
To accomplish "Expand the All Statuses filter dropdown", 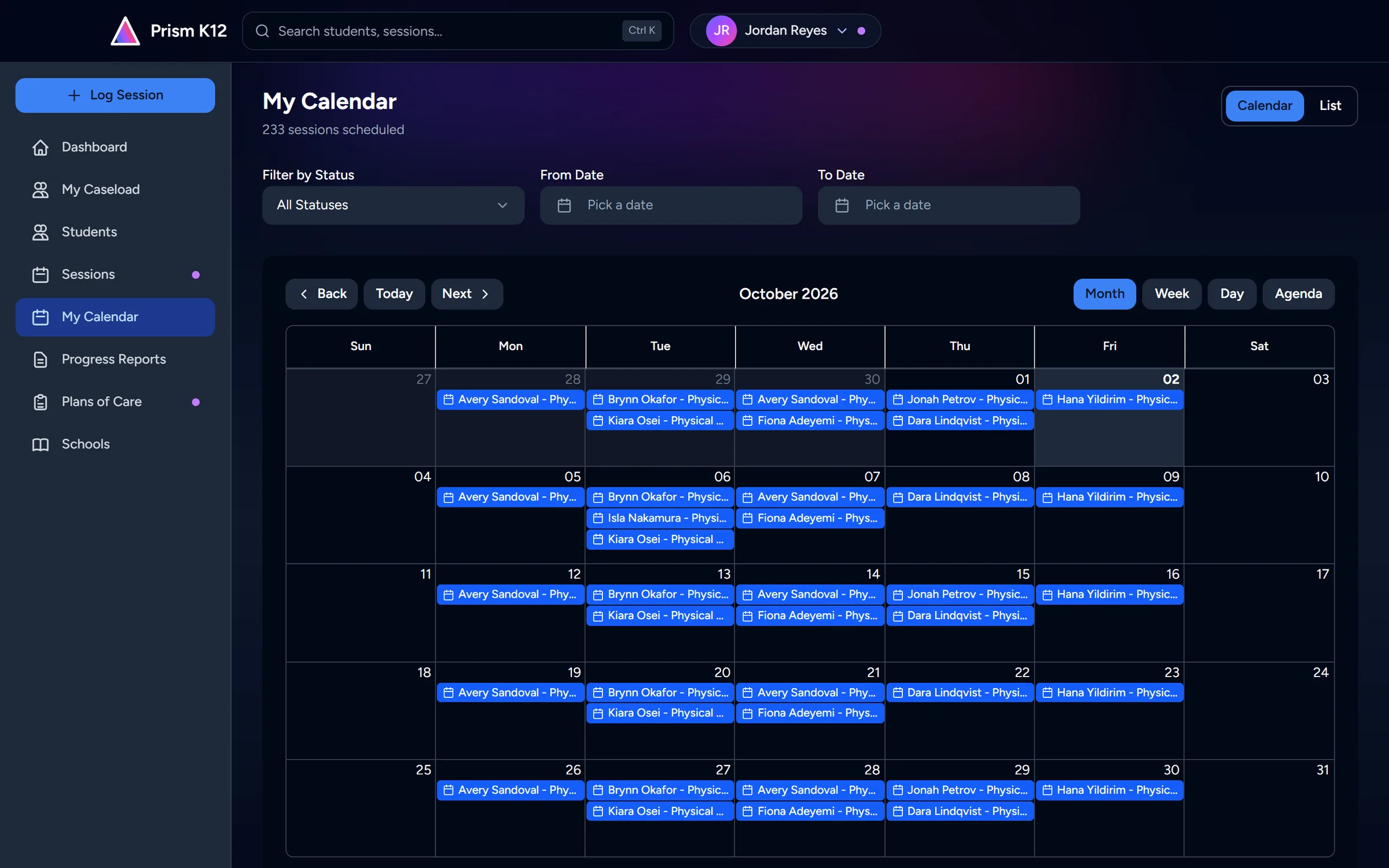I will point(393,205).
